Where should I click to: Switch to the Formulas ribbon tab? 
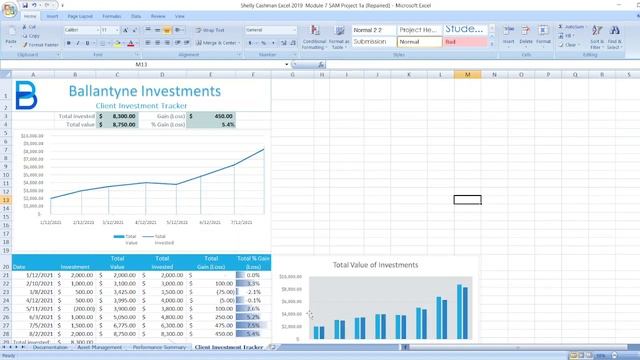[111, 16]
